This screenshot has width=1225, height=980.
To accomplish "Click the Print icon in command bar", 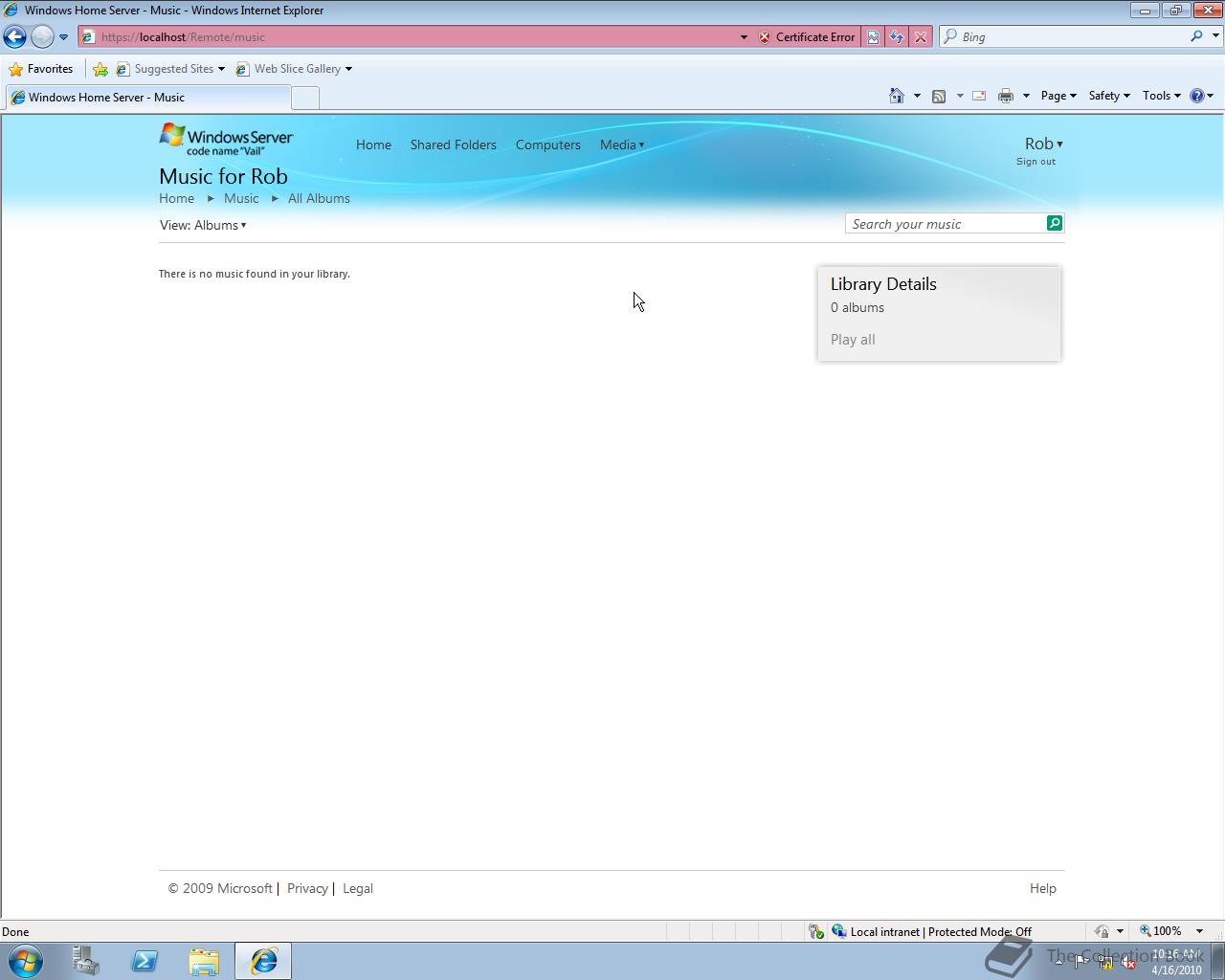I will pyautogui.click(x=1006, y=96).
